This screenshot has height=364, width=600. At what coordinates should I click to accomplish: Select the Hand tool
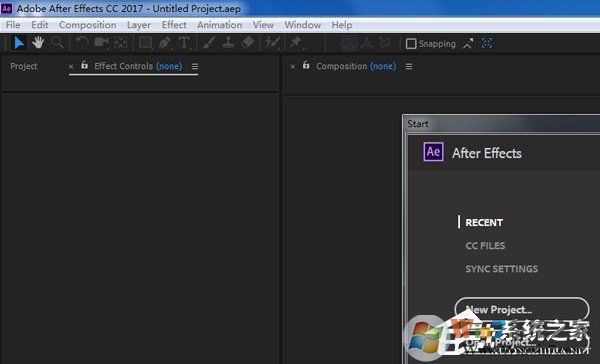point(38,42)
